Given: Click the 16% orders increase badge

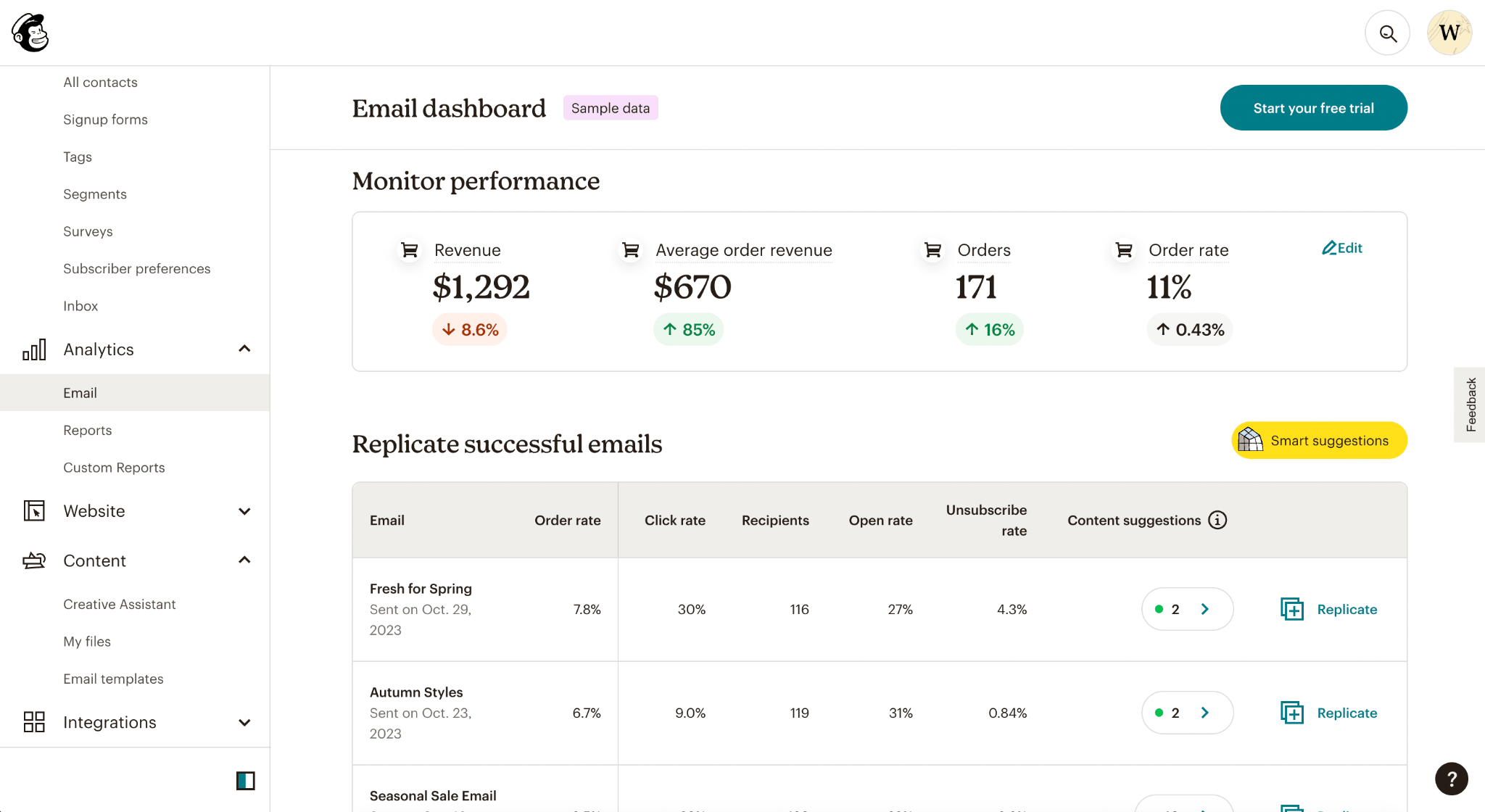Looking at the screenshot, I should coord(989,330).
